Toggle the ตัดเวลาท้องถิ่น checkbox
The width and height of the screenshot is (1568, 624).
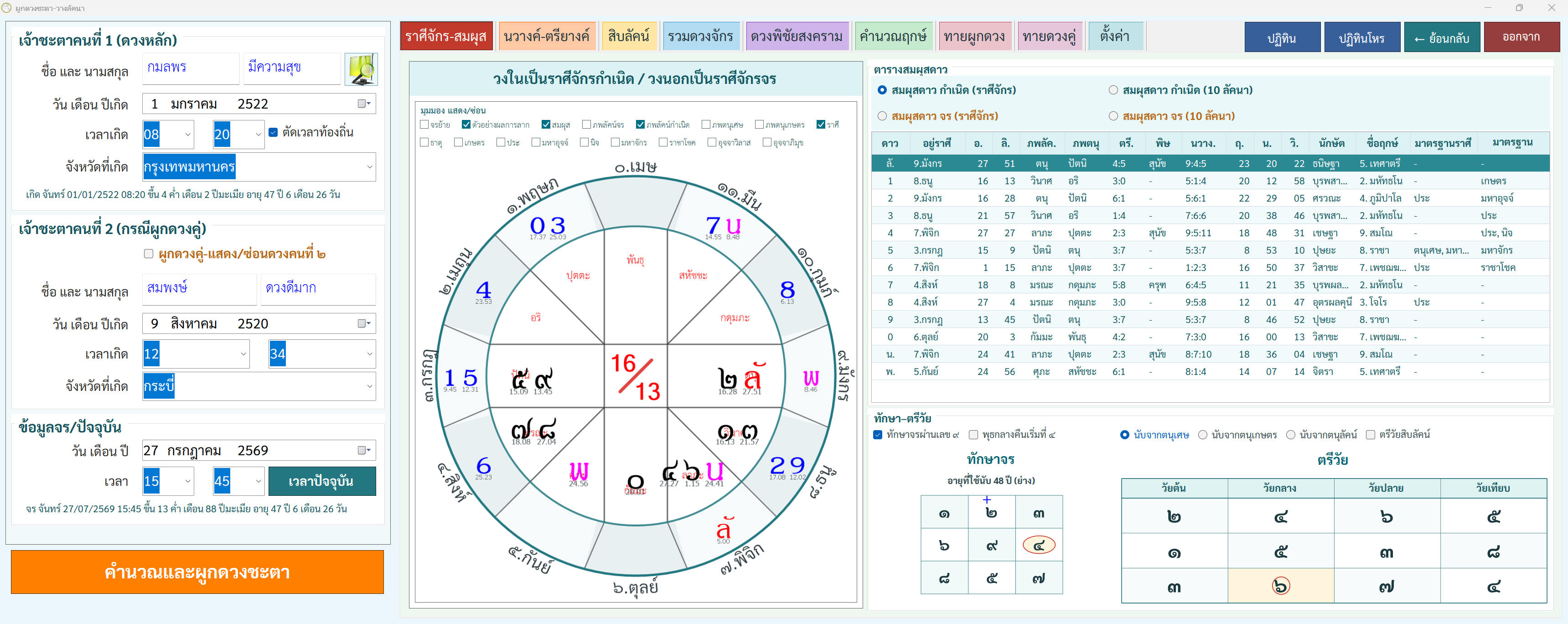(273, 132)
